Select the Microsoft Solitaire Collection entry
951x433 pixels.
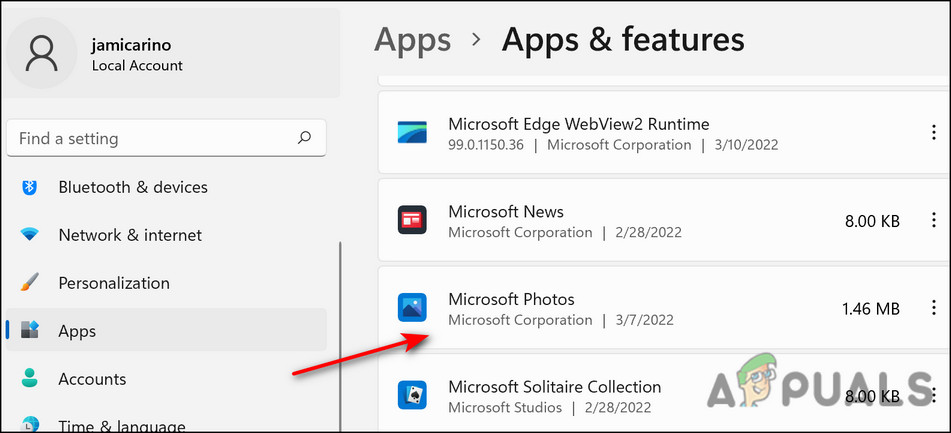click(664, 393)
